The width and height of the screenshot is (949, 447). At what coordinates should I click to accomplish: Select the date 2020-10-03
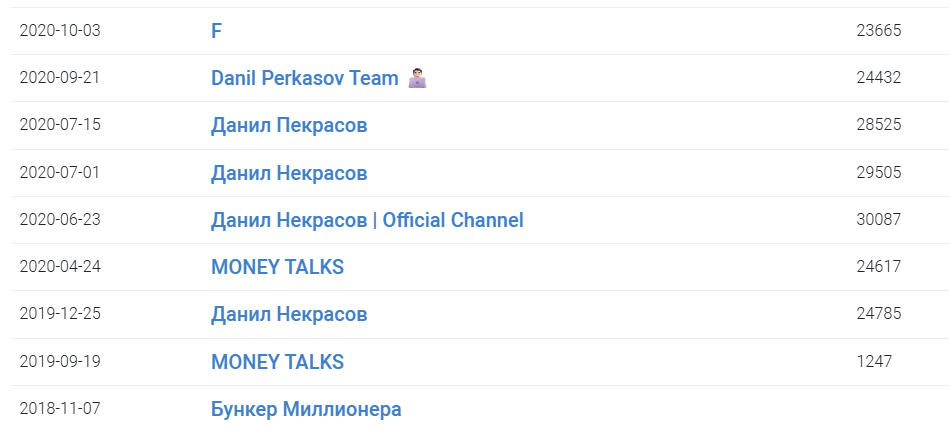tap(60, 31)
